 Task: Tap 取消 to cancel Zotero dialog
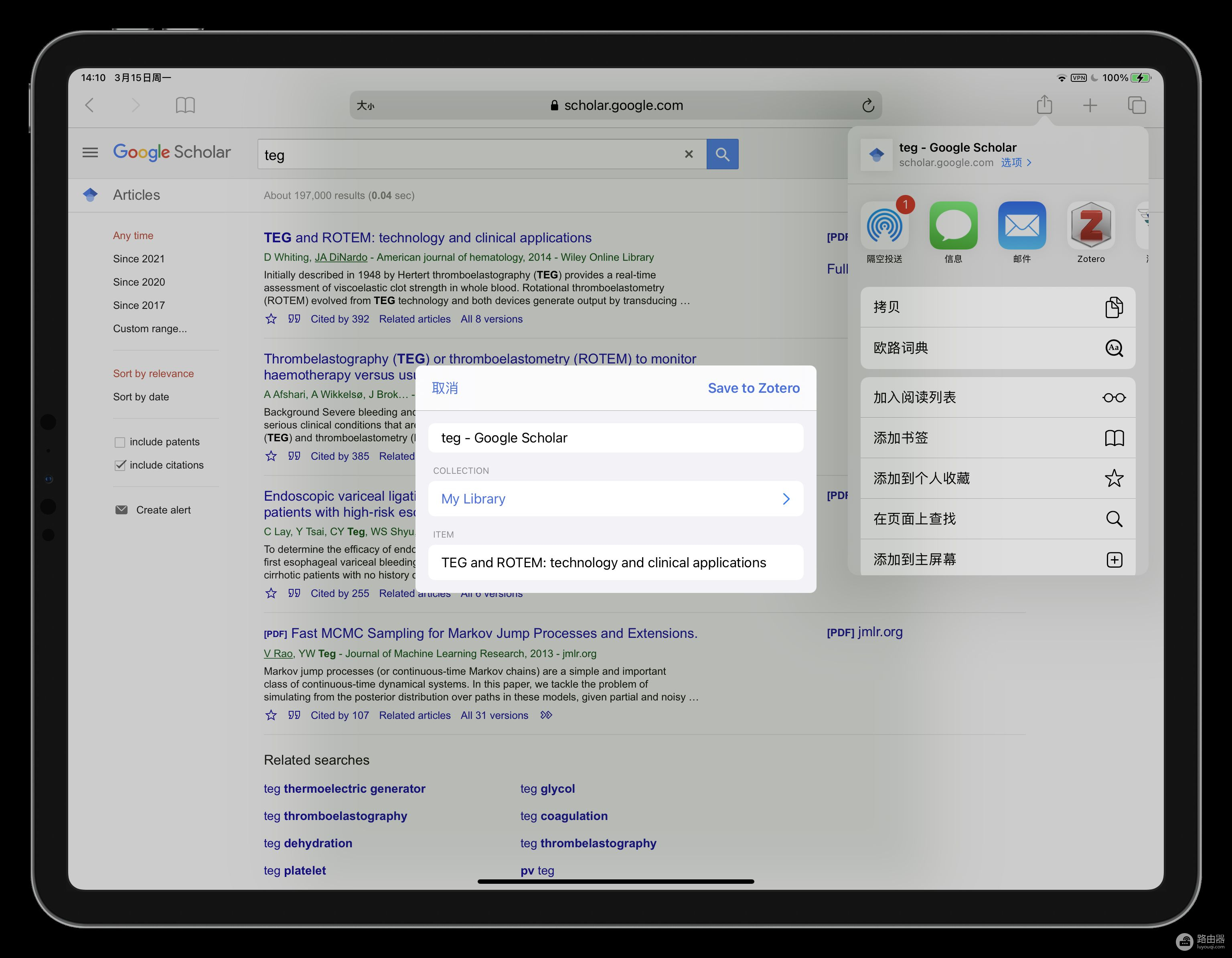[x=444, y=388]
